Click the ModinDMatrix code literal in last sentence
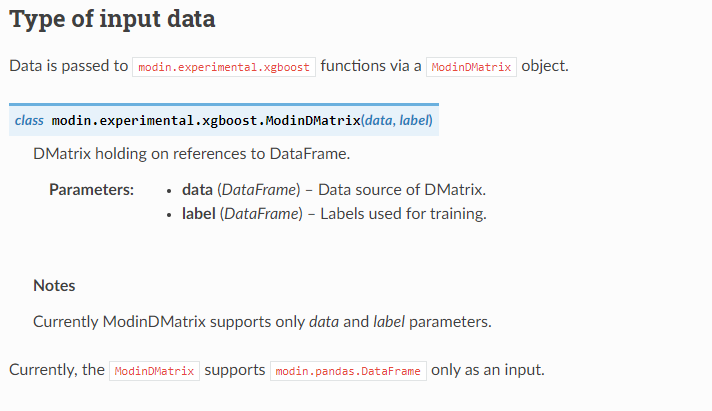The image size is (712, 411). 154,371
